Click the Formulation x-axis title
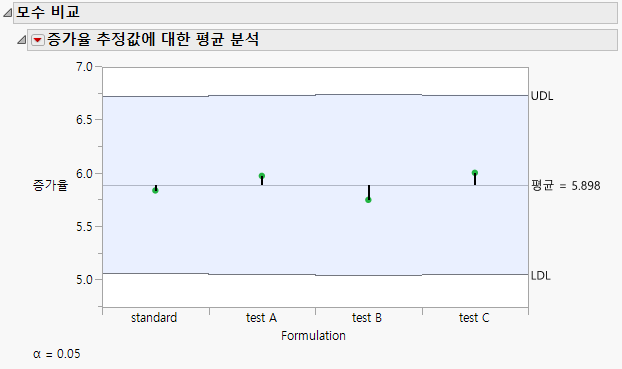622x369 pixels. [313, 336]
